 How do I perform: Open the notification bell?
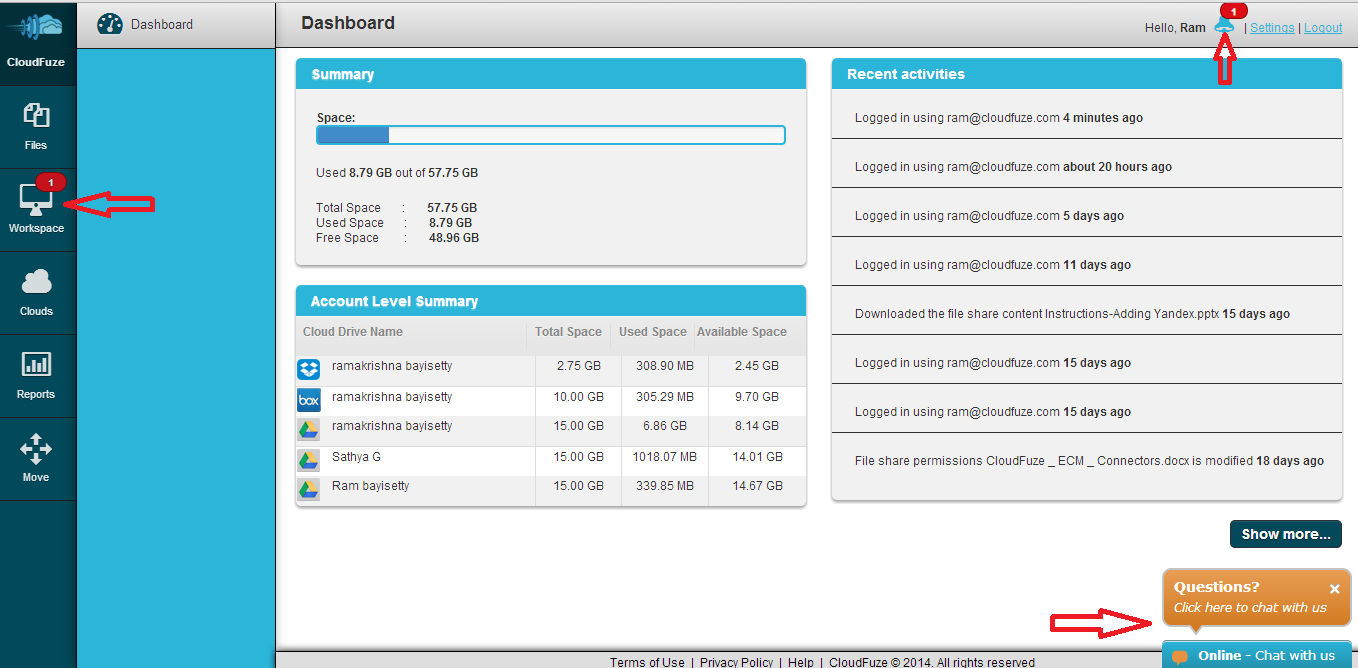pos(1224,26)
